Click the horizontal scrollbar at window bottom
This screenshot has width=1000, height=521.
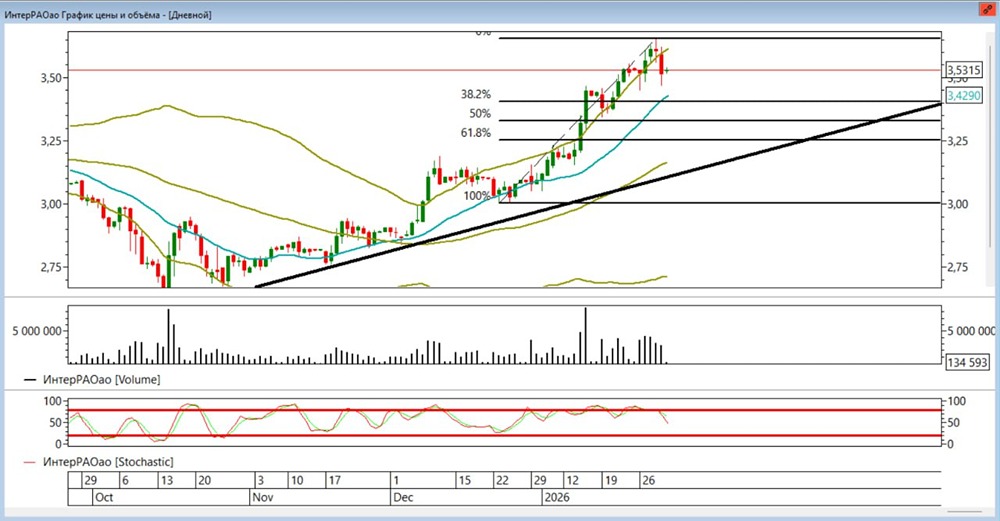pyautogui.click(x=964, y=511)
